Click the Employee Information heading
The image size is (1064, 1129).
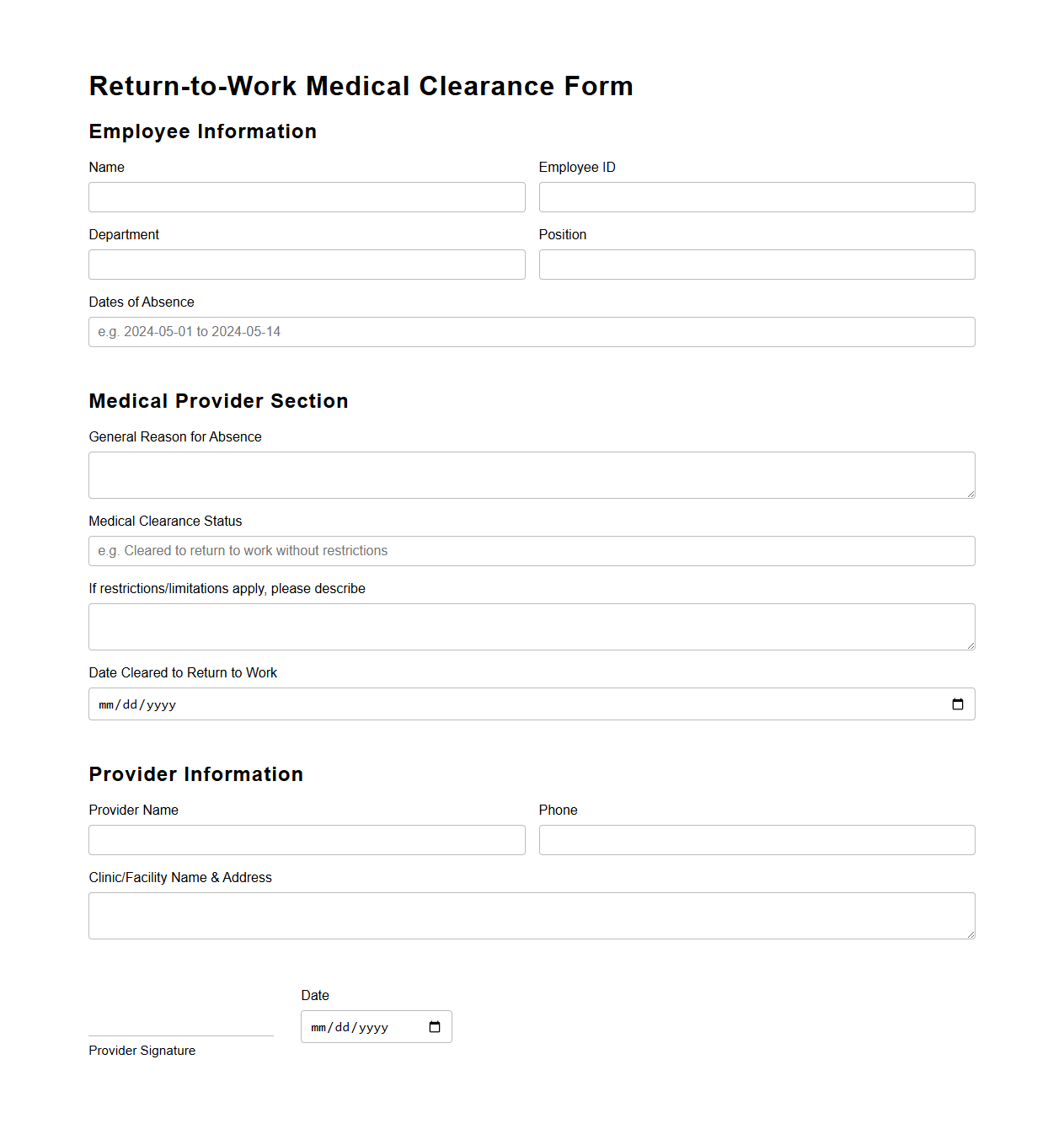coord(202,131)
